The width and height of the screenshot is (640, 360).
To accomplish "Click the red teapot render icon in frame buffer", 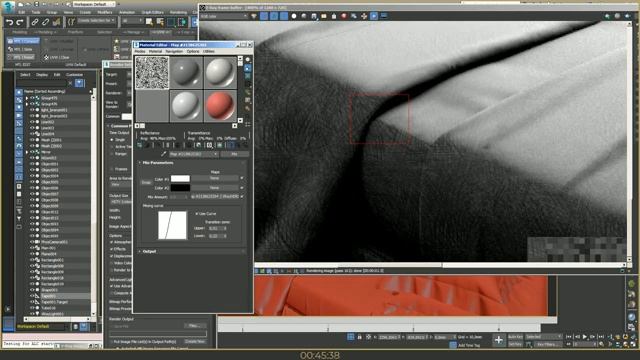I will [344, 16].
